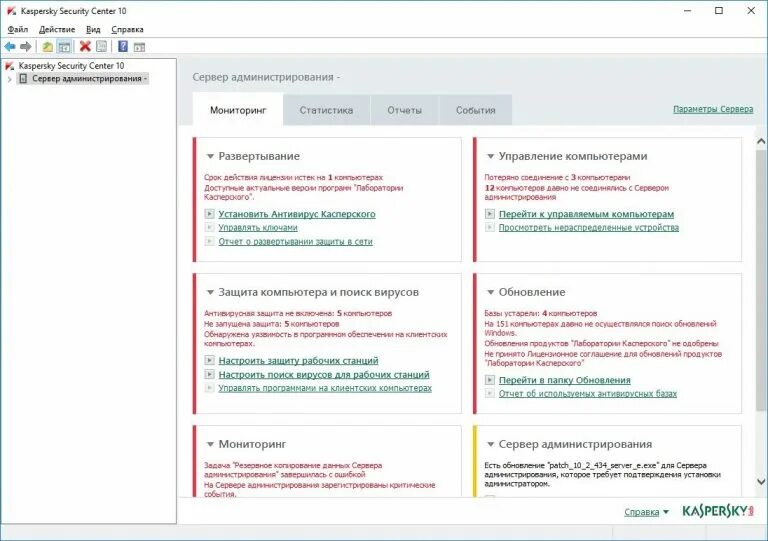Click the arrow icon beside Отчет о развертывании защиты
This screenshot has height=541, width=768.
[x=209, y=241]
